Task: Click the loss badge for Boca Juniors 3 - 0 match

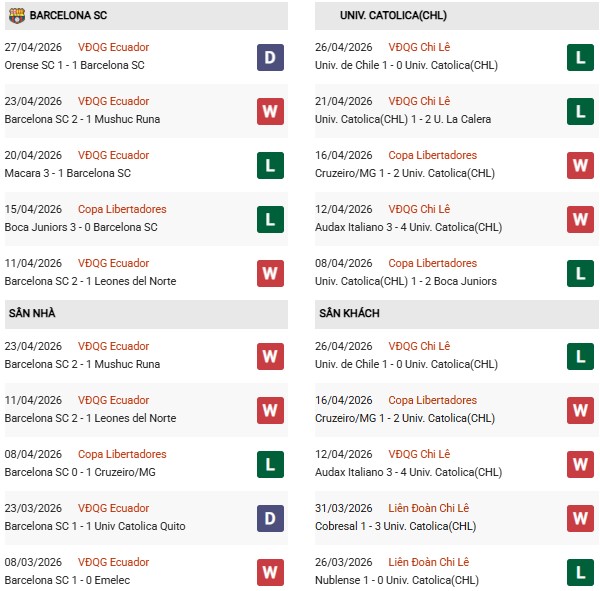Action: 270,219
